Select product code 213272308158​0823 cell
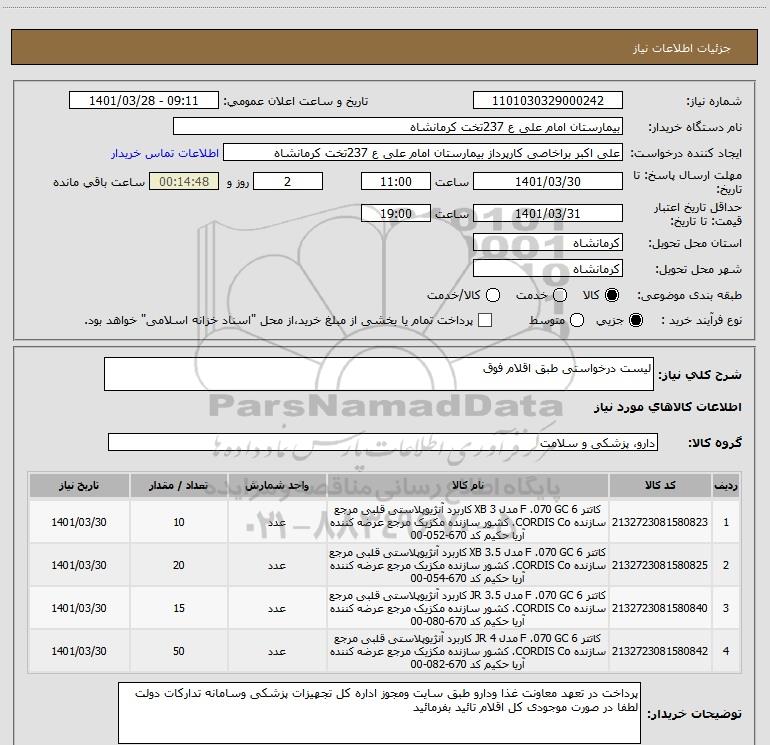This screenshot has height=745, width=770. click(x=660, y=522)
